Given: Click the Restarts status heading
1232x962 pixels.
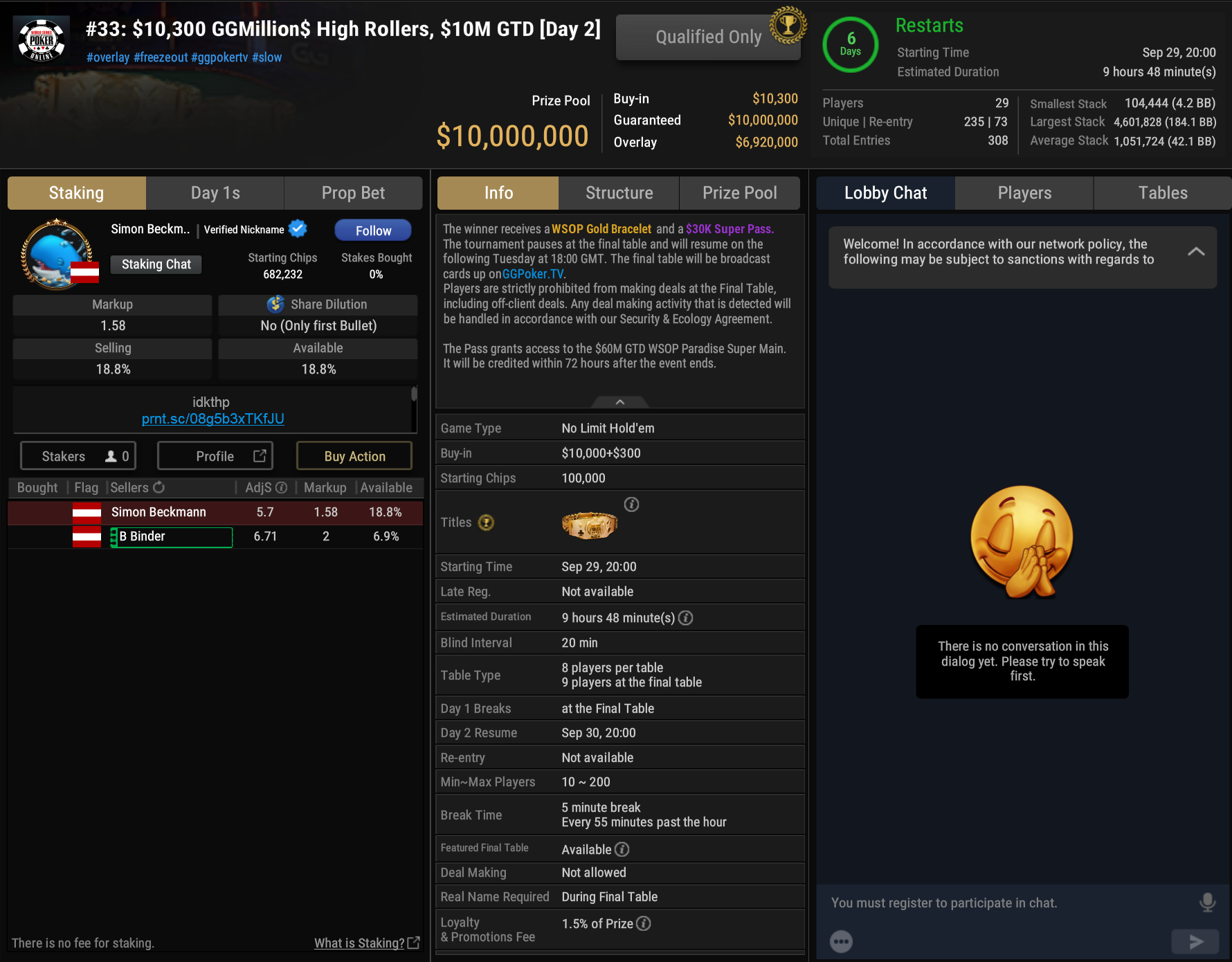Looking at the screenshot, I should [930, 26].
